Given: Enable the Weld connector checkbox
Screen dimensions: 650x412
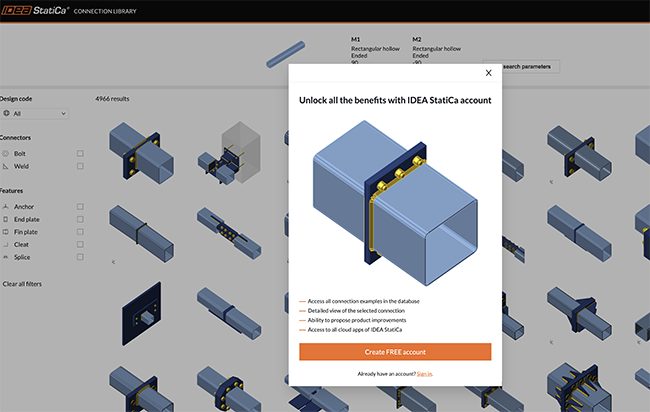Looking at the screenshot, I should pyautogui.click(x=80, y=166).
